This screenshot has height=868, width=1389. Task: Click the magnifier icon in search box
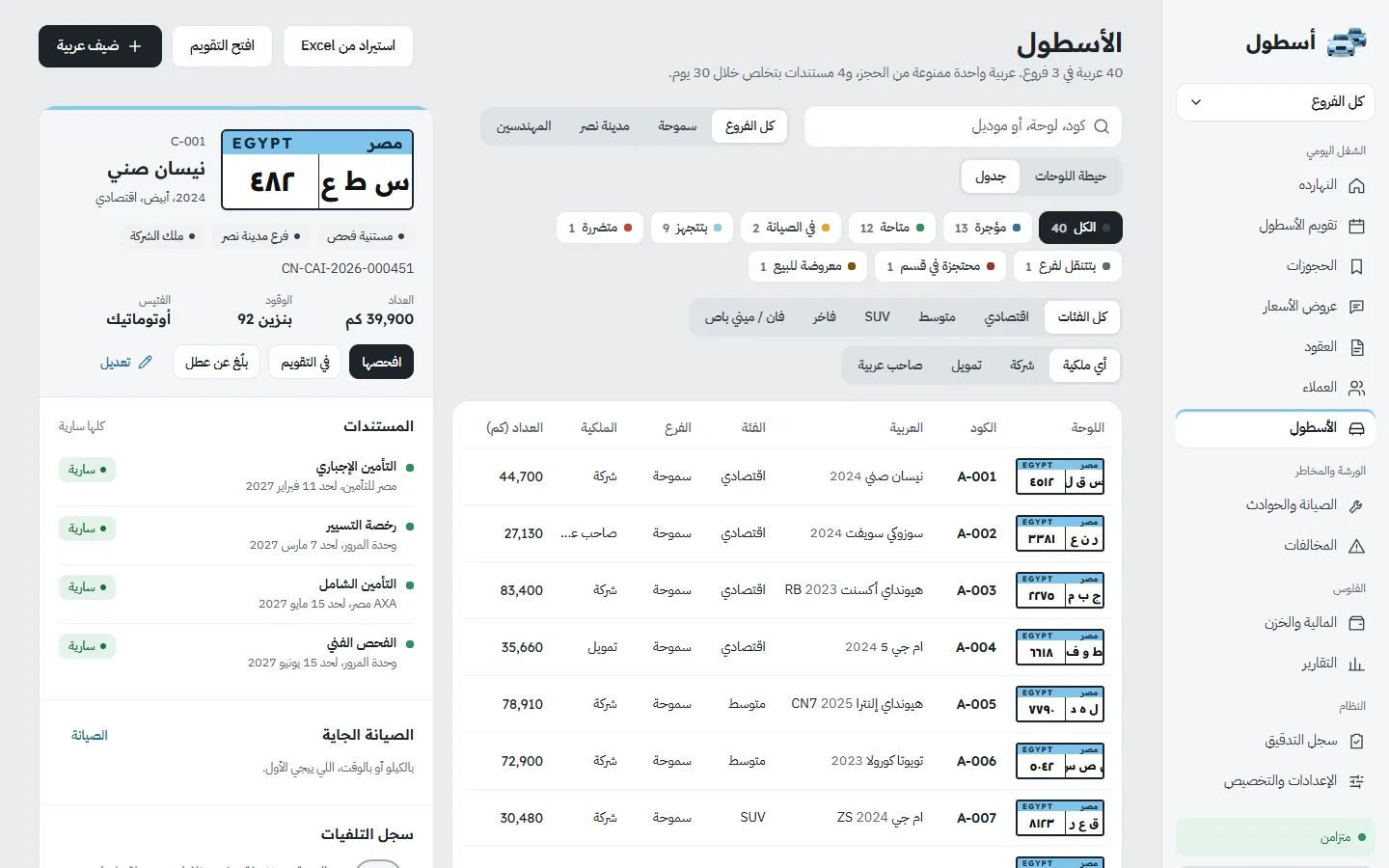click(1102, 126)
